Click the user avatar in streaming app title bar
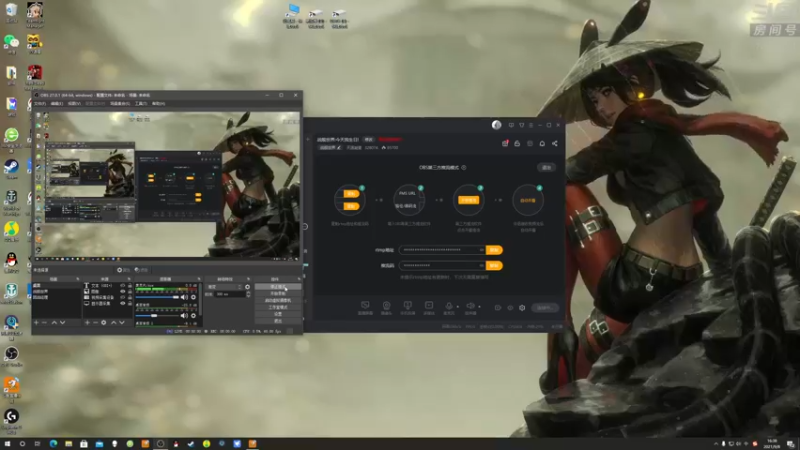This screenshot has height=450, width=800. (x=496, y=125)
